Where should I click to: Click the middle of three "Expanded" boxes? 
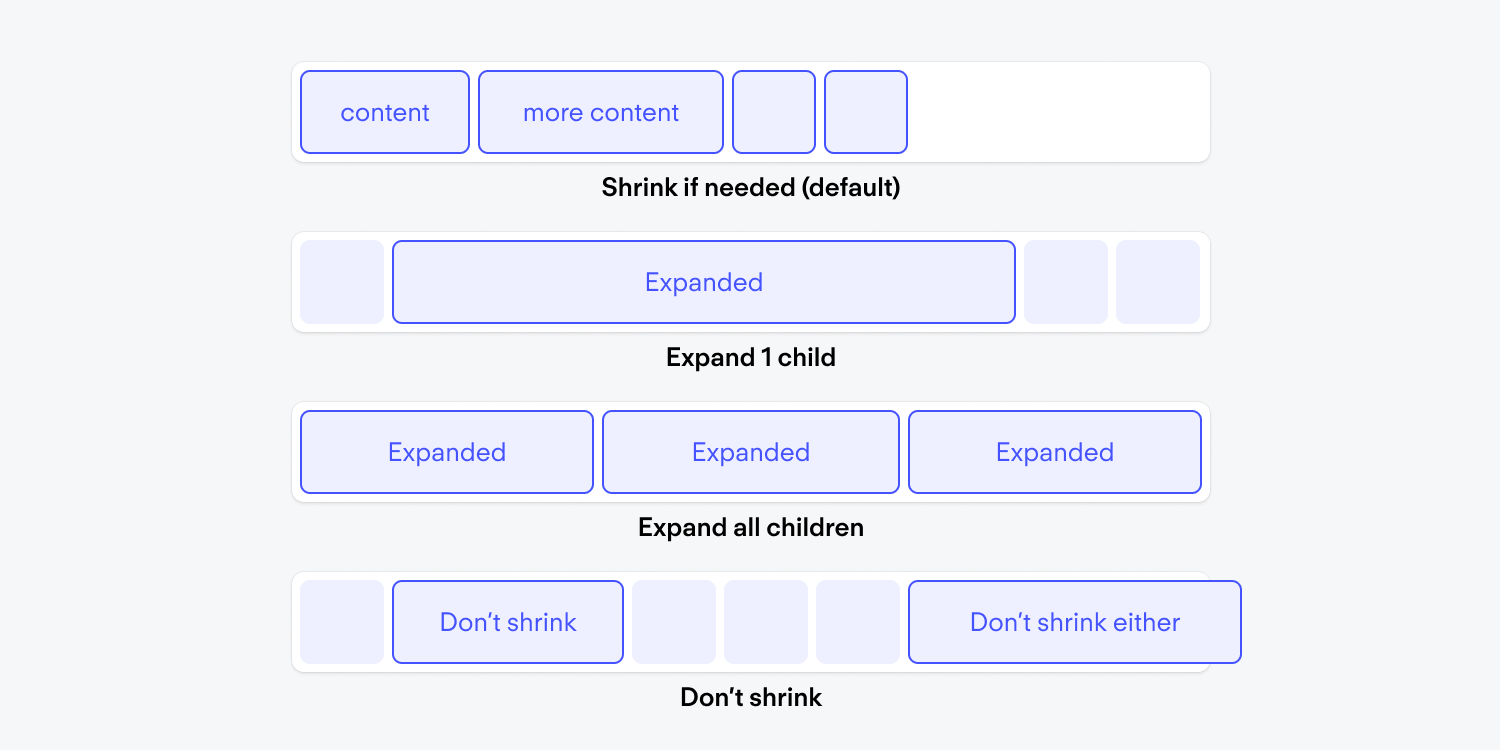point(751,452)
